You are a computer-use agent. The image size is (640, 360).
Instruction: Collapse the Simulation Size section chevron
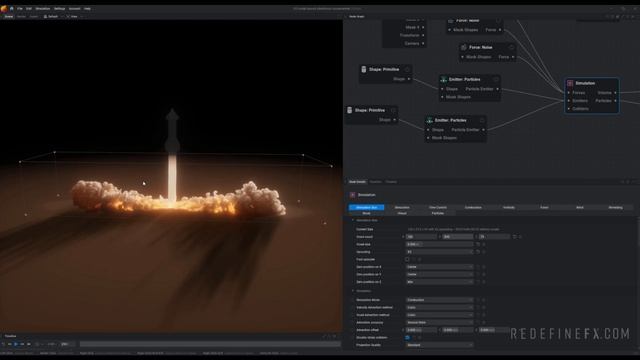(353, 220)
